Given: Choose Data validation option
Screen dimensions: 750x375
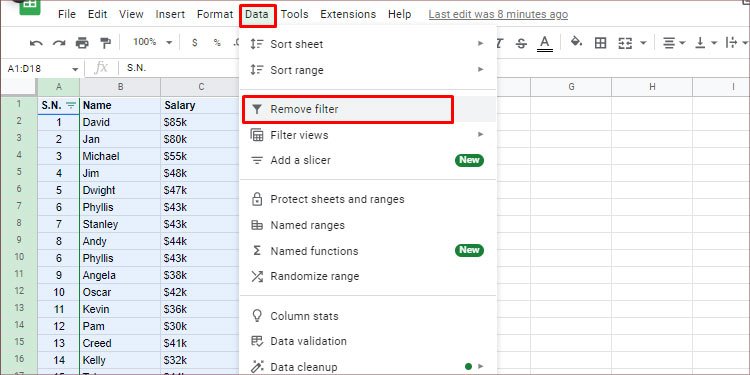Looking at the screenshot, I should click(368, 341).
